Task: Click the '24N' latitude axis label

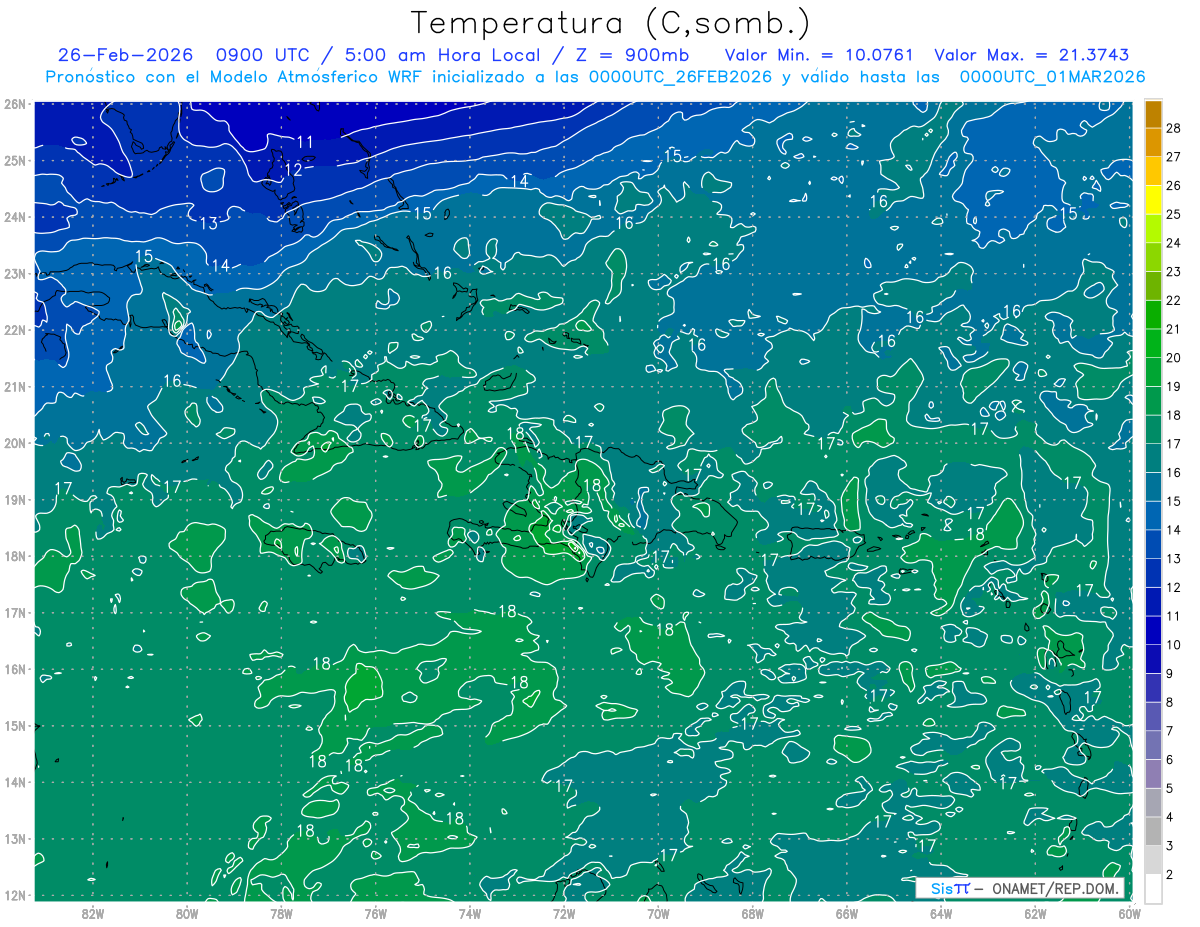Action: (x=14, y=217)
